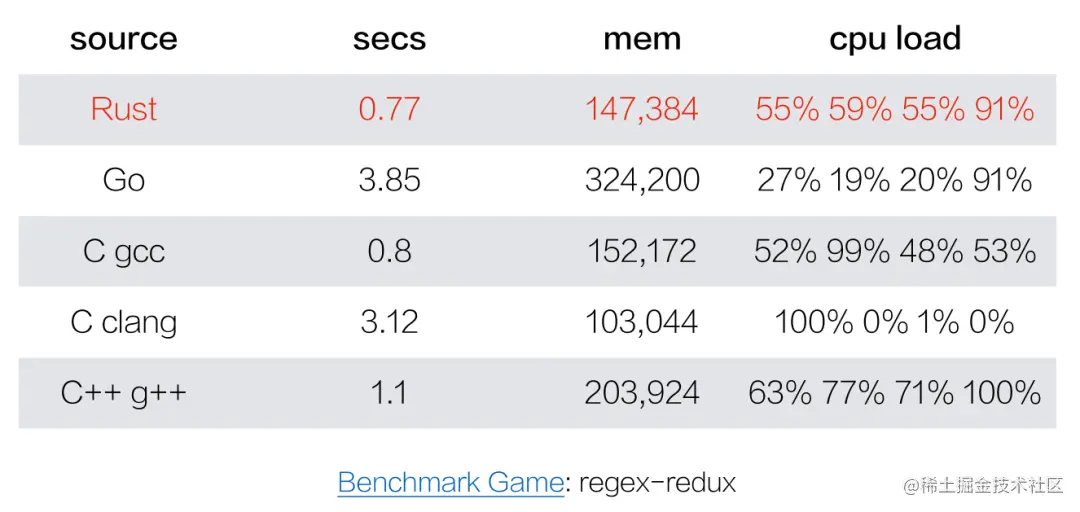The width and height of the screenshot is (1080, 512).
Task: Click the secs column header
Action: point(390,39)
